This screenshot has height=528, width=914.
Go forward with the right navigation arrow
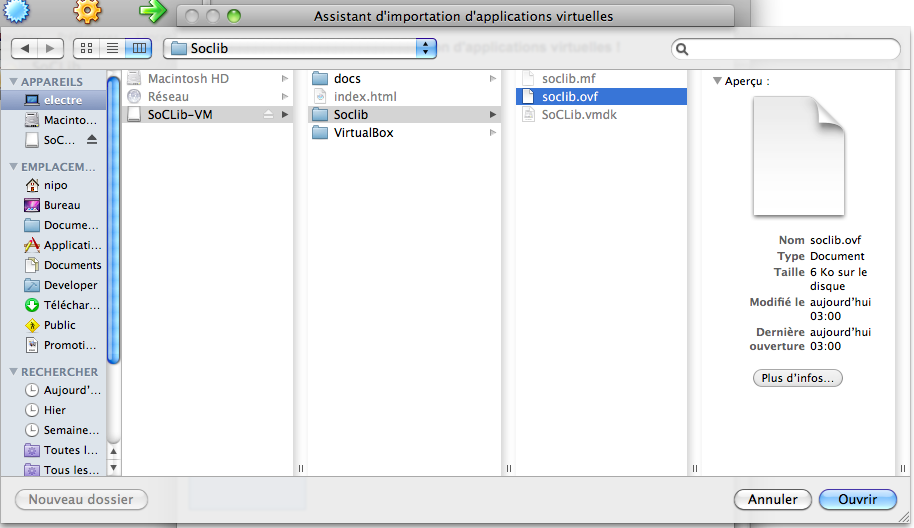(x=51, y=48)
